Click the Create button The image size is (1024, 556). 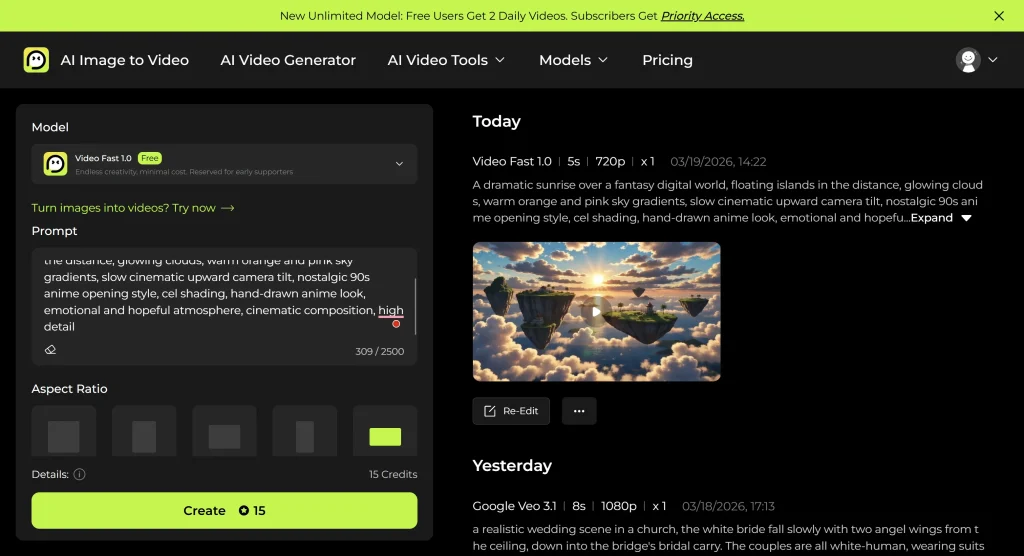224,510
